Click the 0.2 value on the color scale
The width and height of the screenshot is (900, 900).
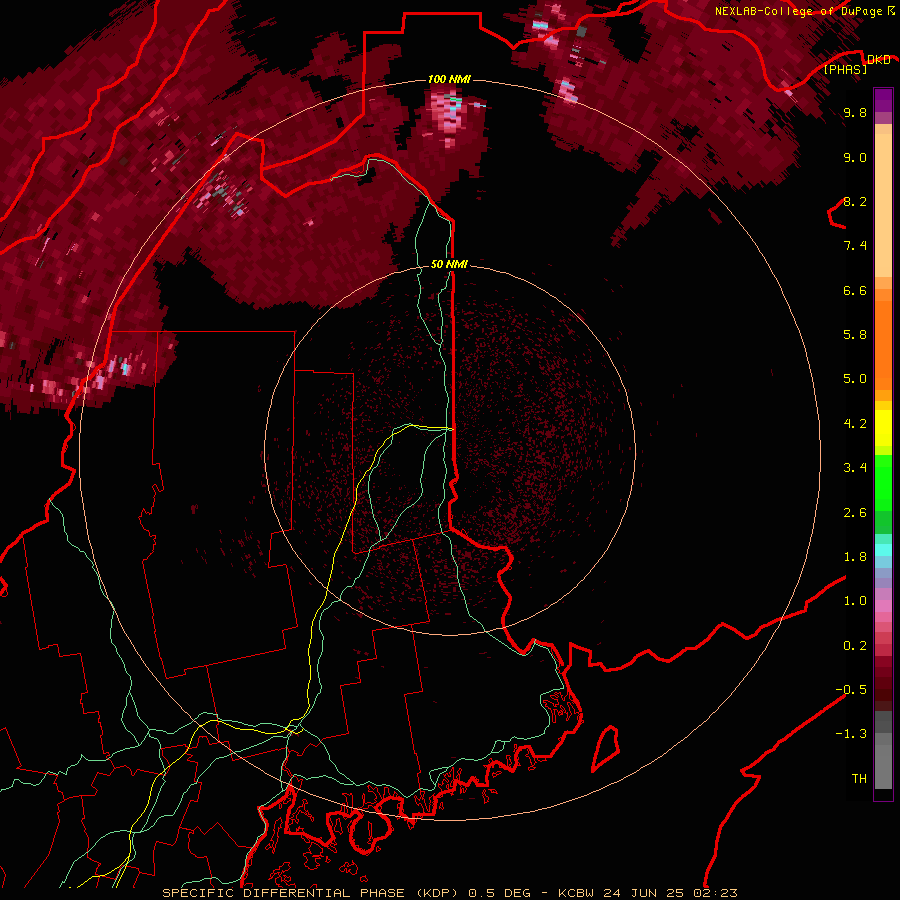coord(855,646)
